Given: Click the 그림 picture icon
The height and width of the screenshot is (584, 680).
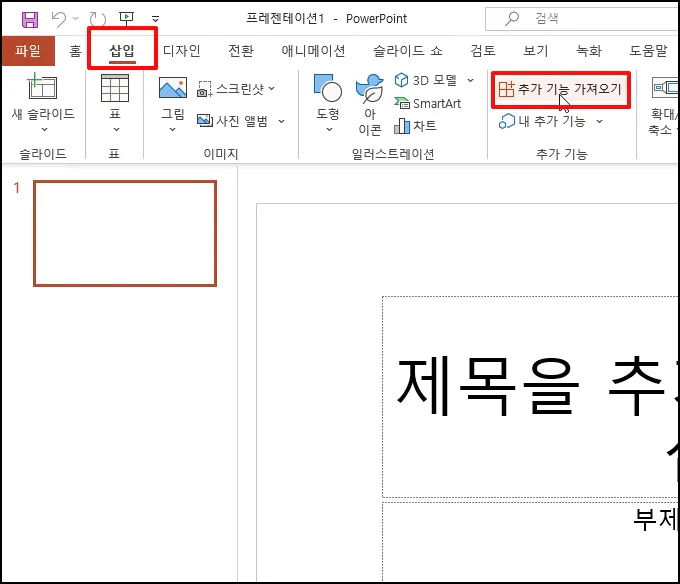Looking at the screenshot, I should (173, 88).
